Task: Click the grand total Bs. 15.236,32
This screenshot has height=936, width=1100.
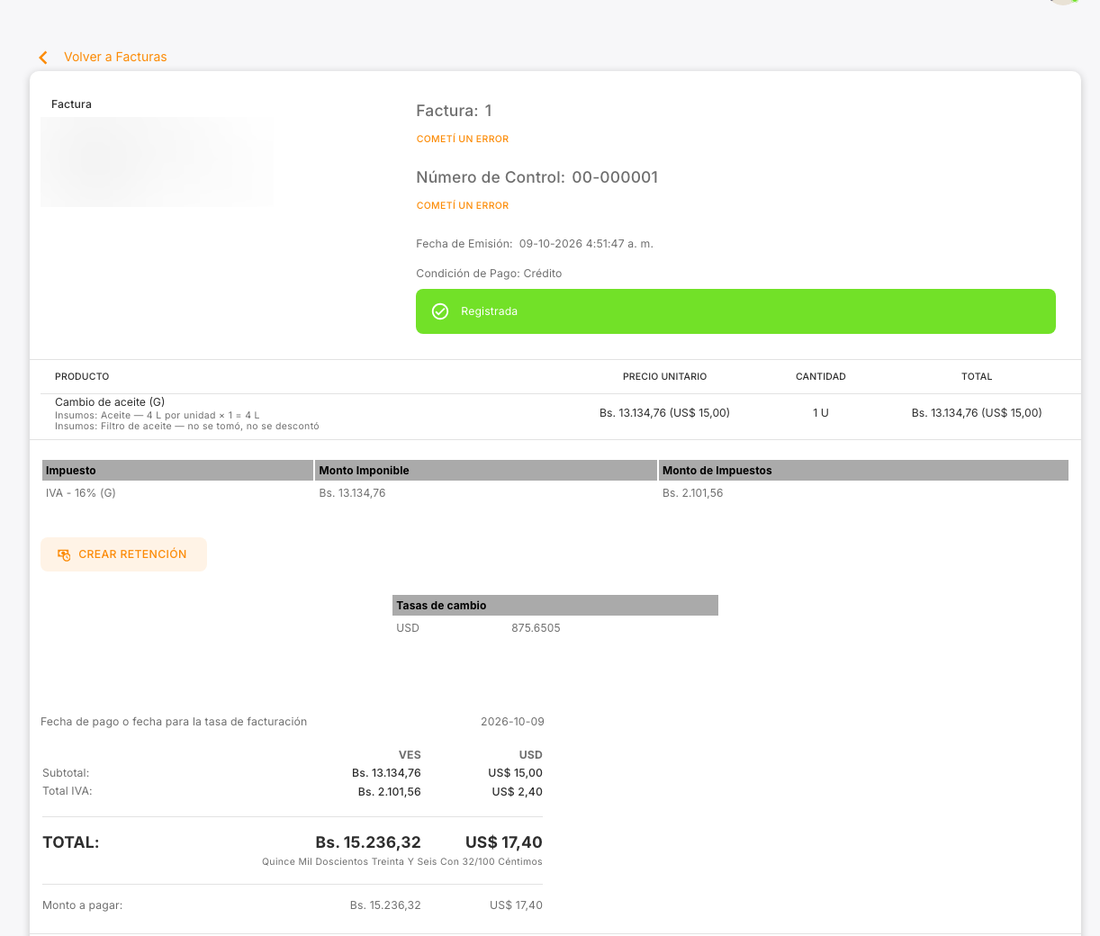Action: click(x=368, y=842)
